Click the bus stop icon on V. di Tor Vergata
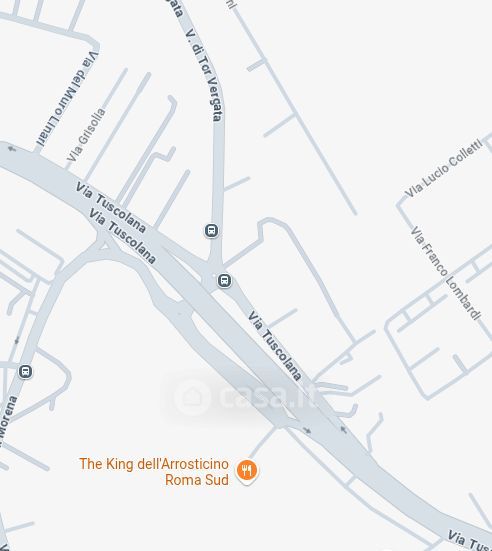This screenshot has height=551, width=492. [211, 231]
